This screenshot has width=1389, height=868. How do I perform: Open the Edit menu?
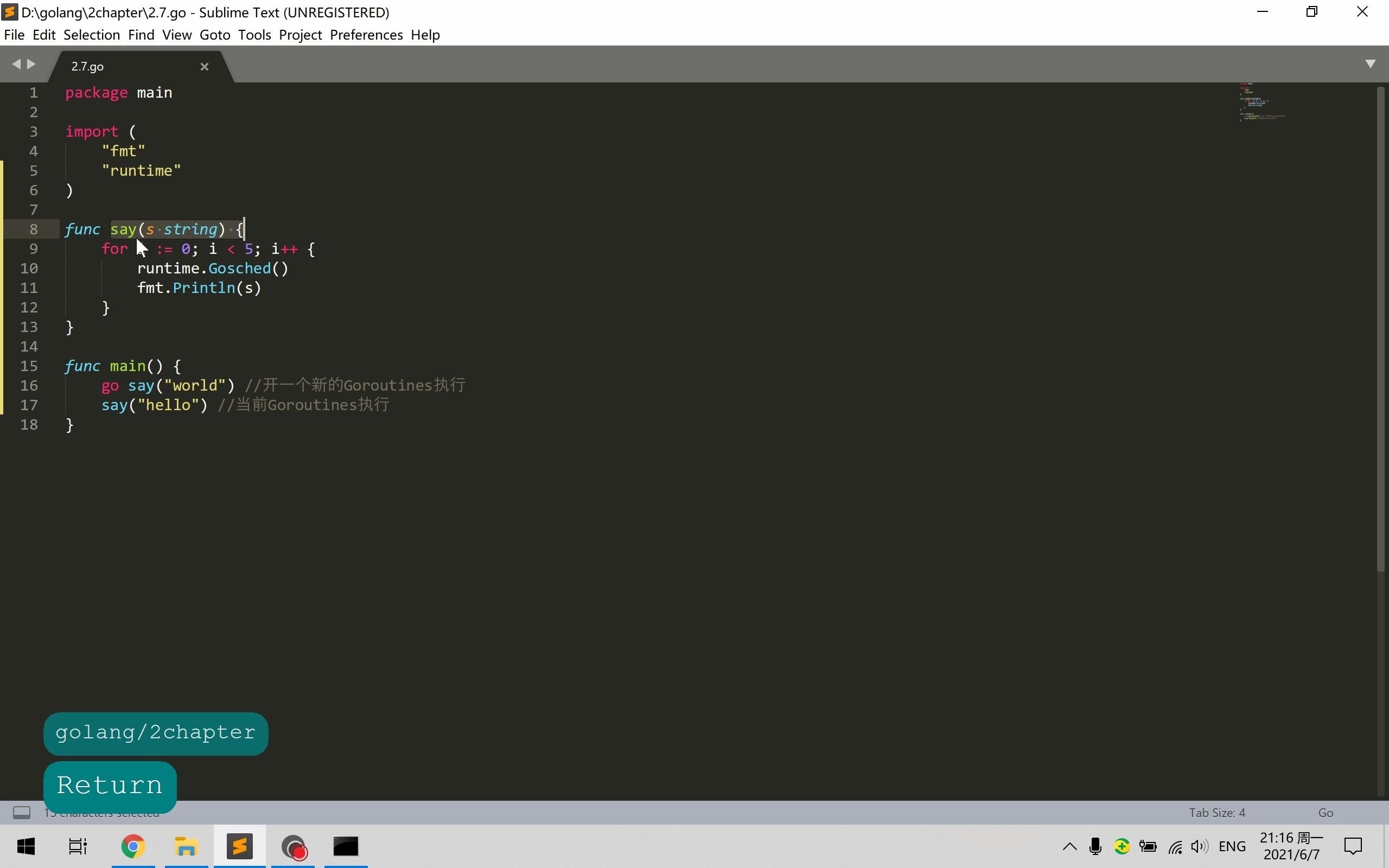pos(44,35)
